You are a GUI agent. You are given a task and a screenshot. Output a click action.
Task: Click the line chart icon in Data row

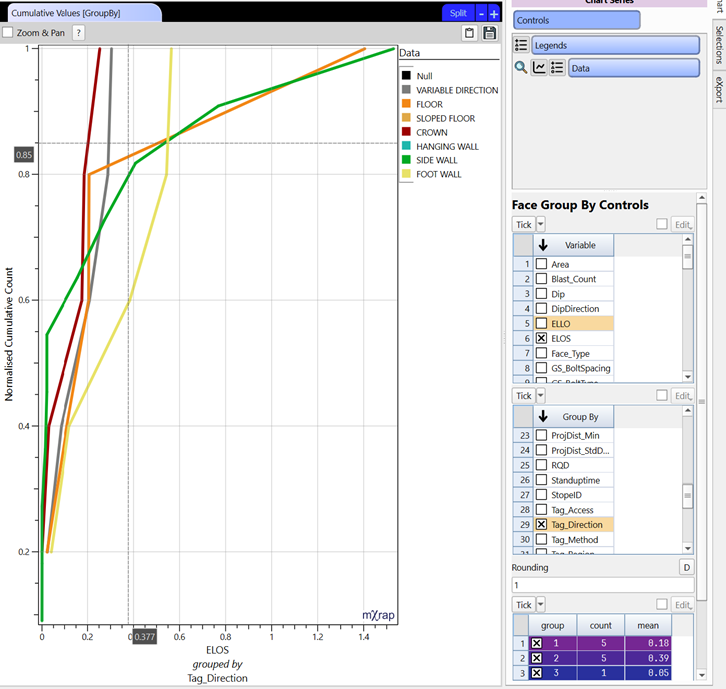[539, 68]
